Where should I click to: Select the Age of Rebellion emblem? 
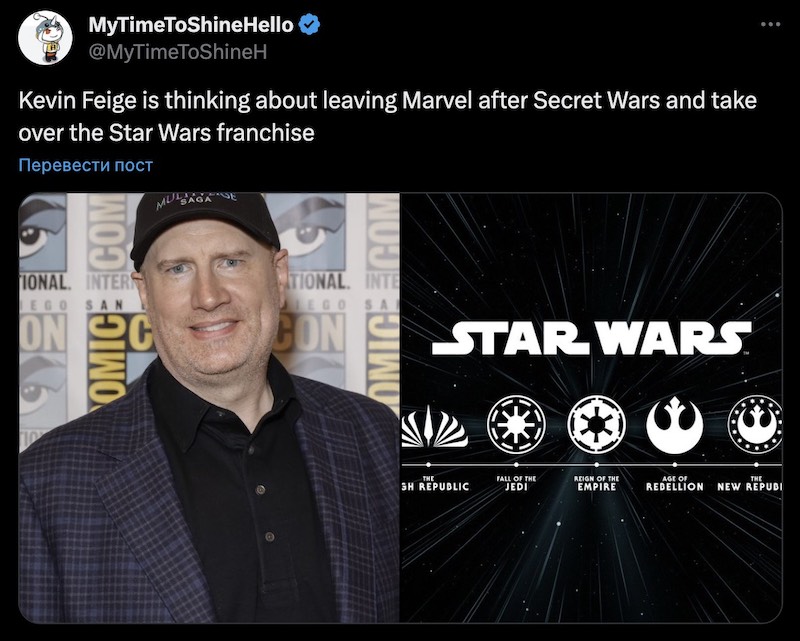tap(675, 425)
